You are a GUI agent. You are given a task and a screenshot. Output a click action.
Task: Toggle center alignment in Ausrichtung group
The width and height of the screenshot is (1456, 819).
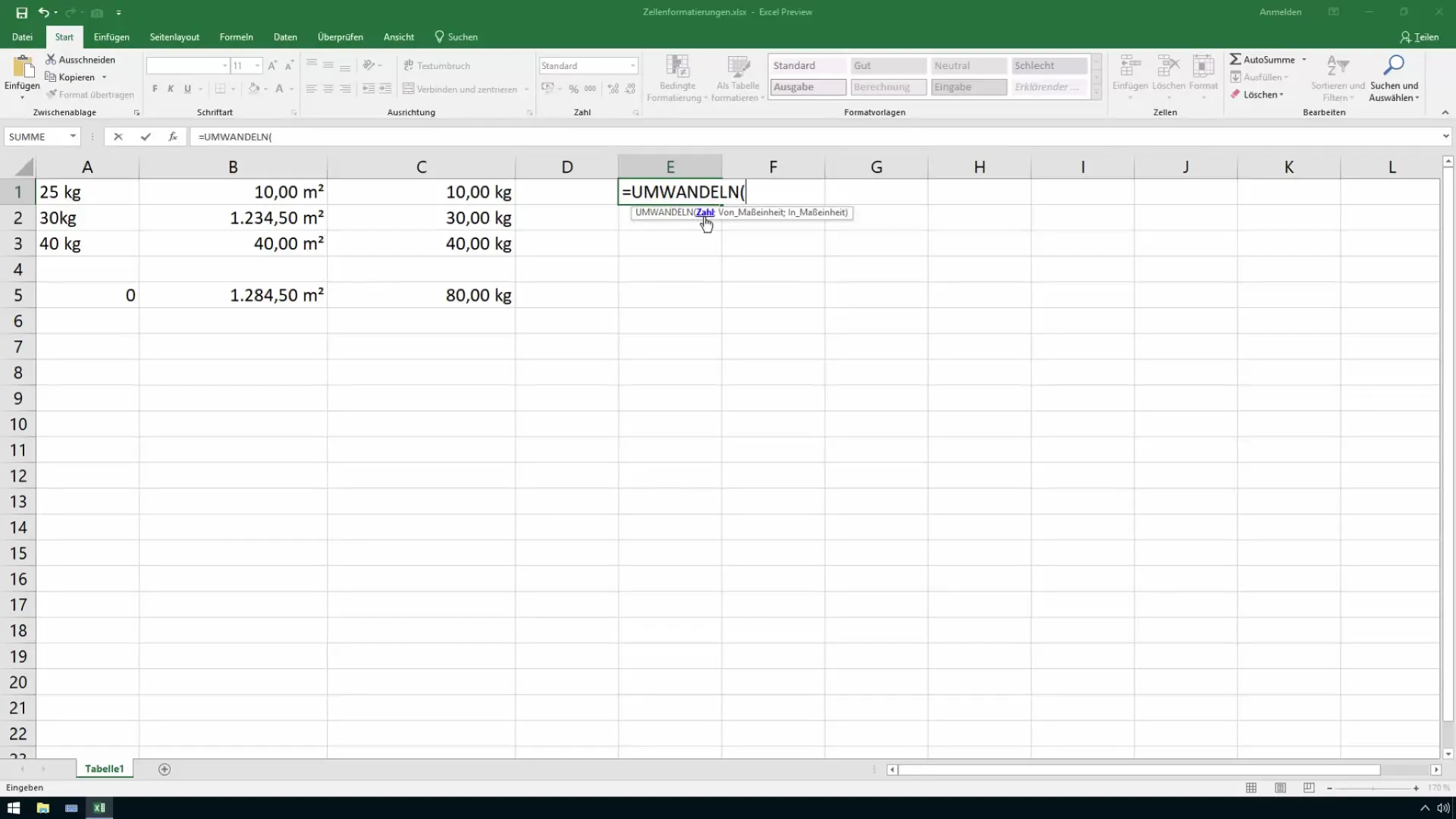click(x=328, y=89)
